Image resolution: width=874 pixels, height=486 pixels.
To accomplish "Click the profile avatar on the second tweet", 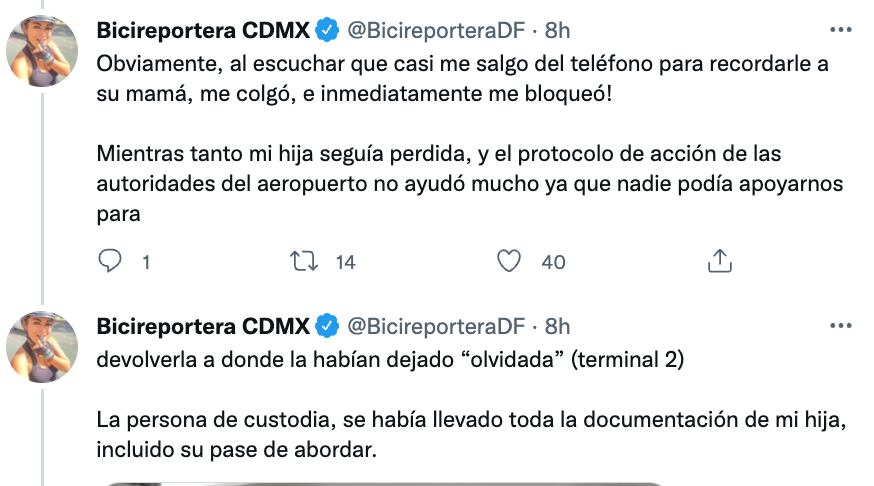I will click(42, 346).
